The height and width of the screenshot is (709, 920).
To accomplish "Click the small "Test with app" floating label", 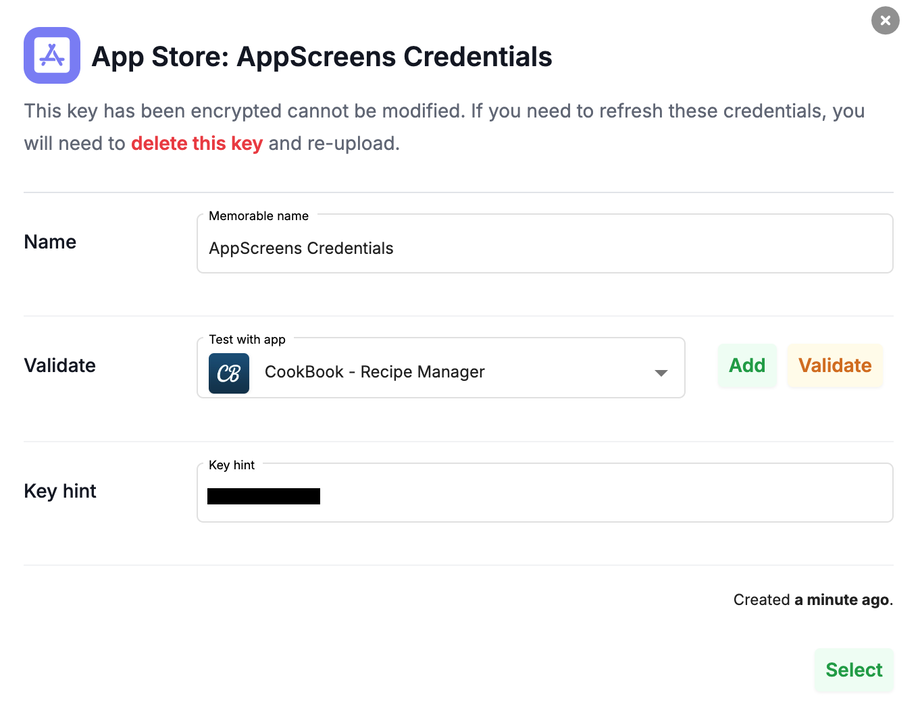I will [247, 340].
